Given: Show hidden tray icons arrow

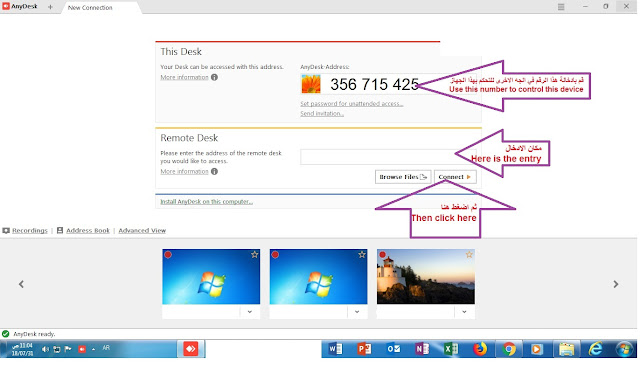Looking at the screenshot, I should (93, 349).
